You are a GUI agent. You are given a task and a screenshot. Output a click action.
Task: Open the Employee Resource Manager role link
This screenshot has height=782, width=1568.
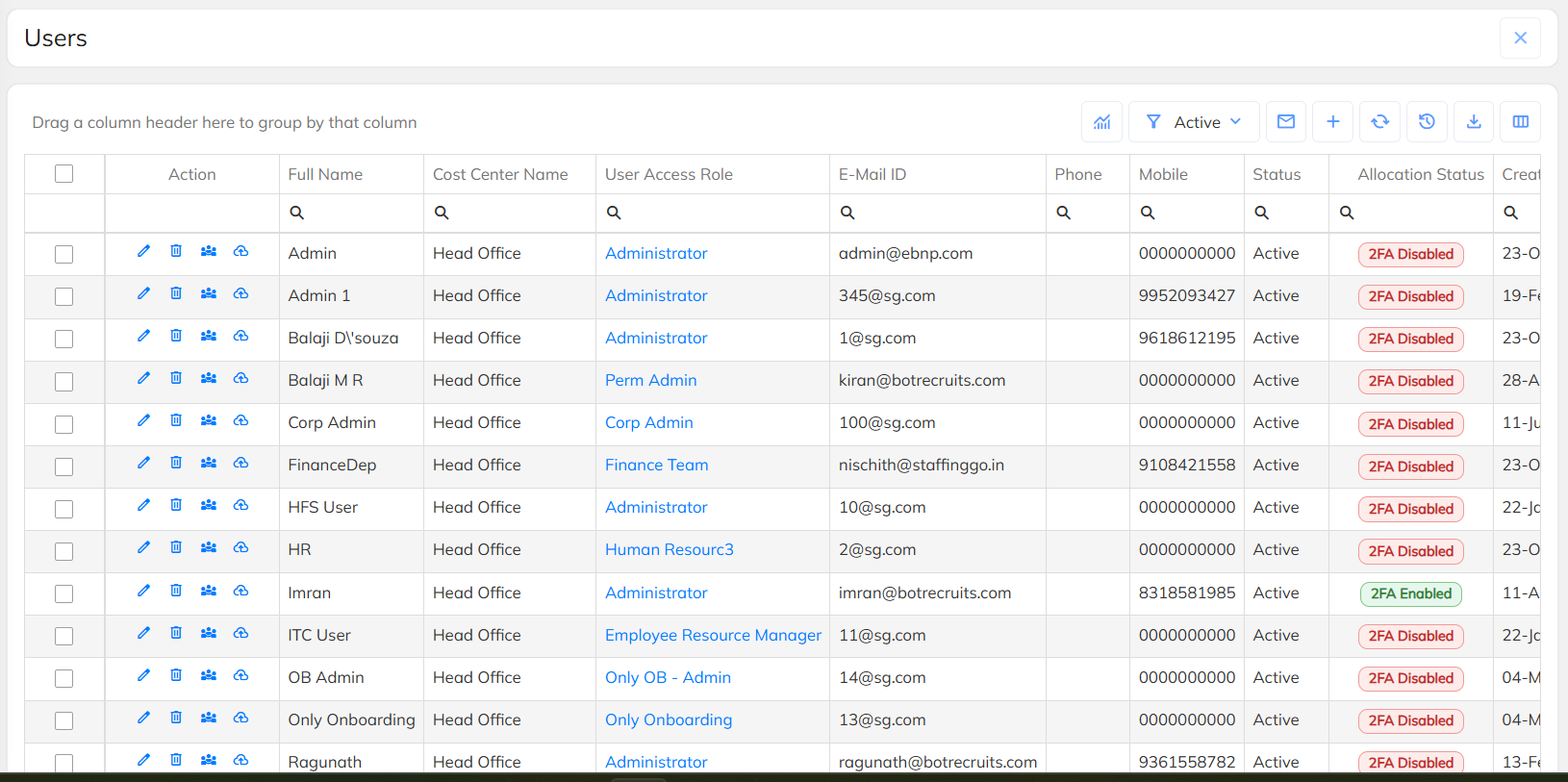(713, 636)
